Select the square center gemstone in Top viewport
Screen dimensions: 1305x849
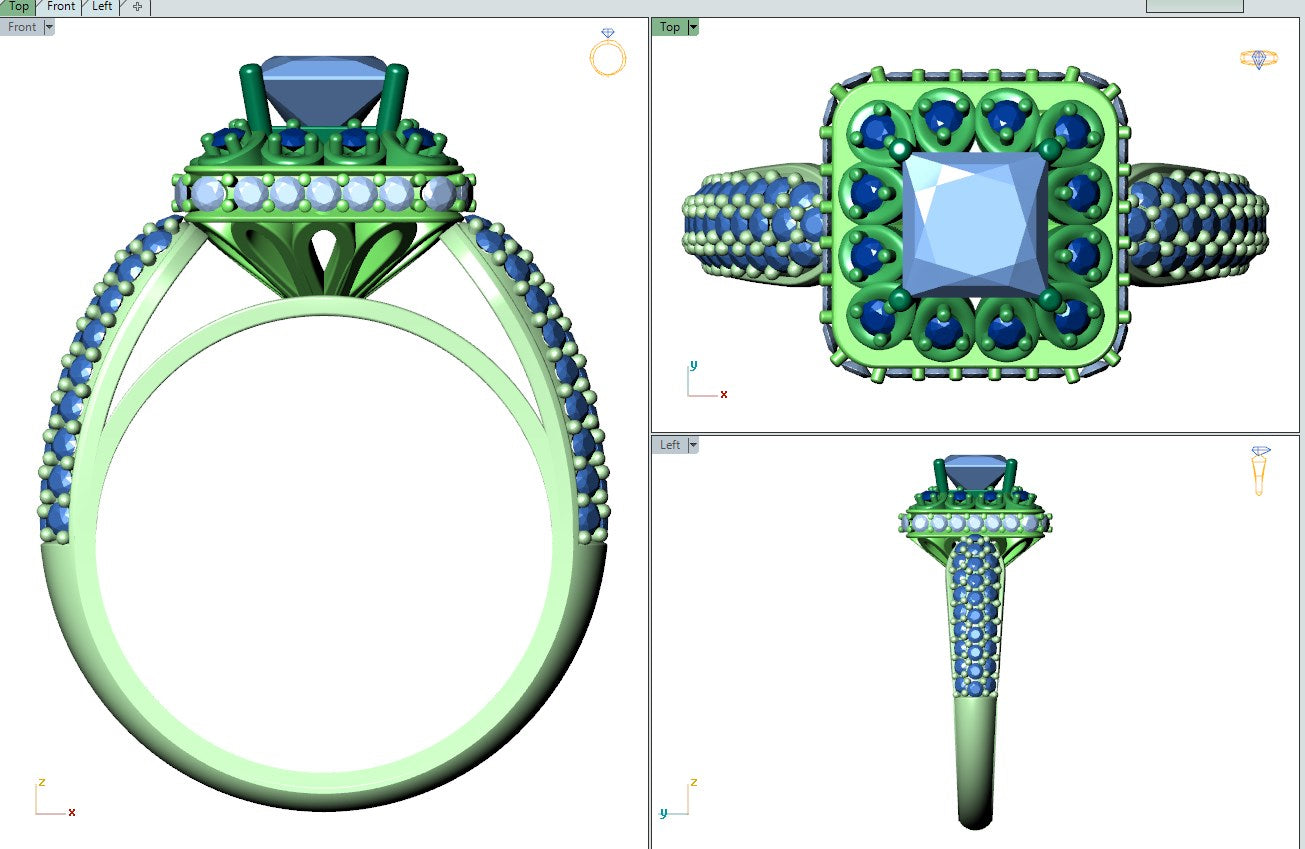tap(975, 225)
